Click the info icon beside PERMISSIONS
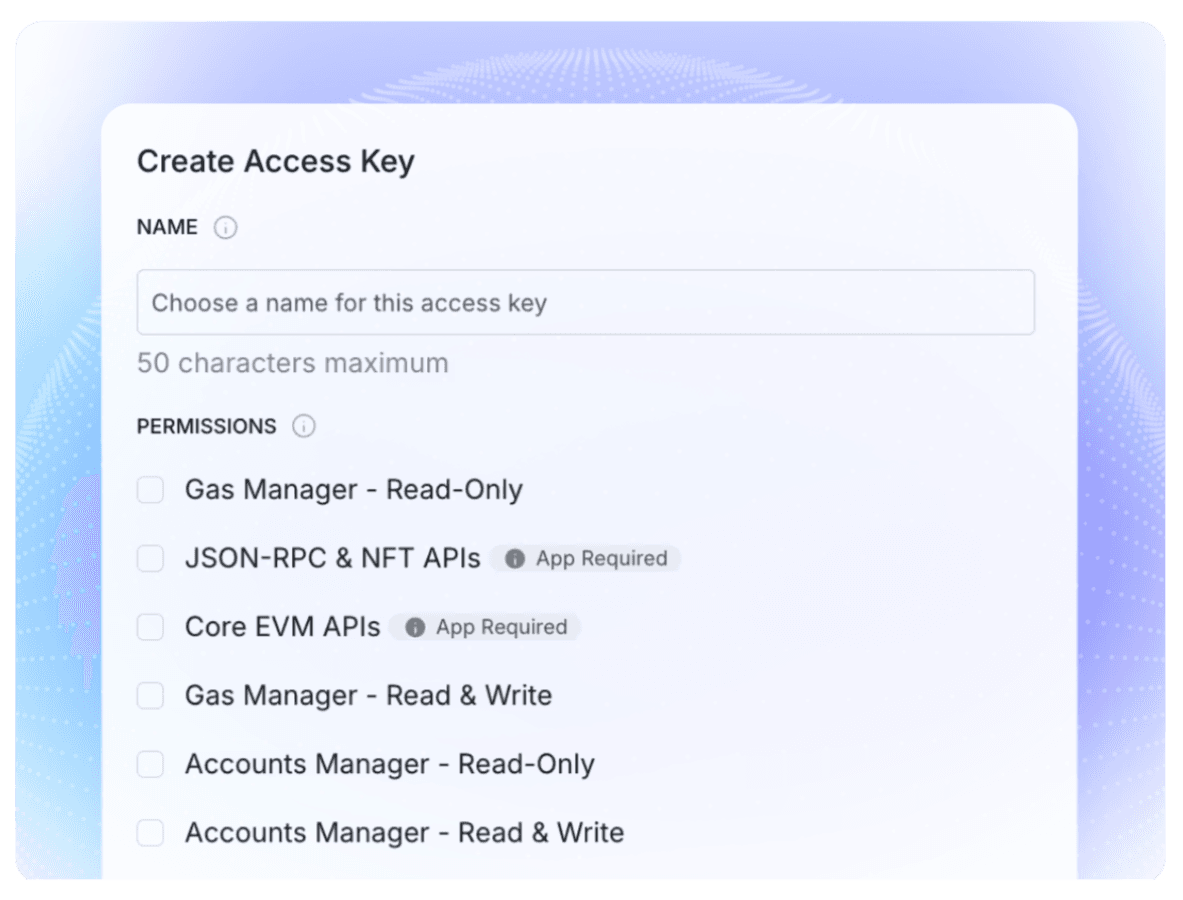Viewport: 1183px width, 900px height. coord(304,427)
